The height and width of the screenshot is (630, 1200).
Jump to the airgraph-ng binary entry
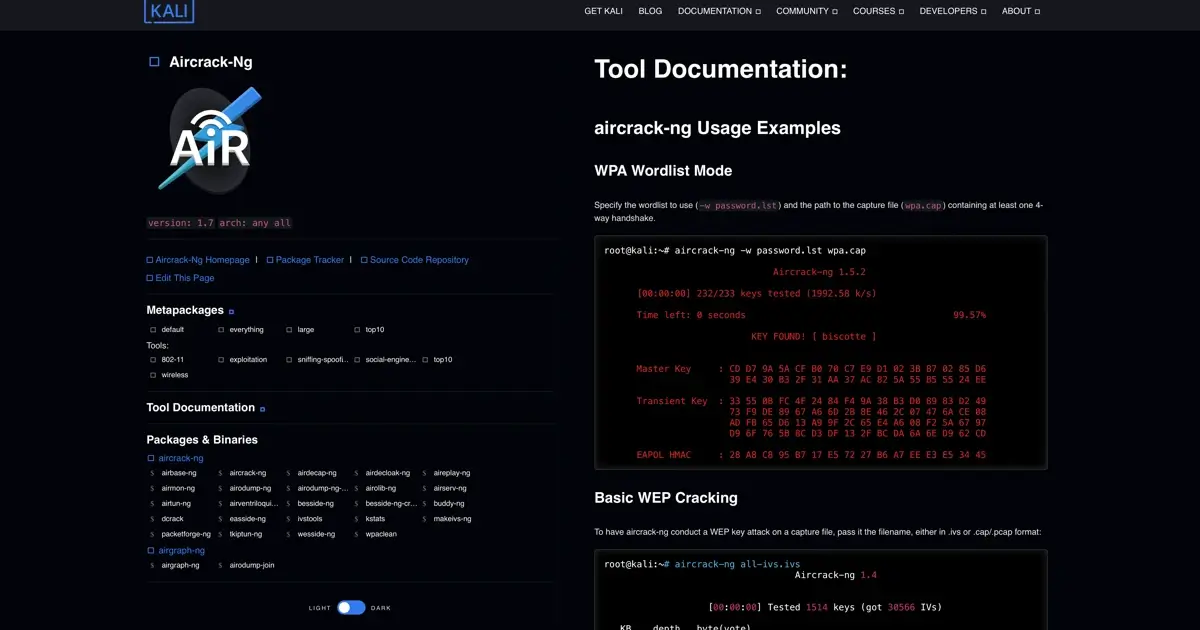(x=180, y=565)
